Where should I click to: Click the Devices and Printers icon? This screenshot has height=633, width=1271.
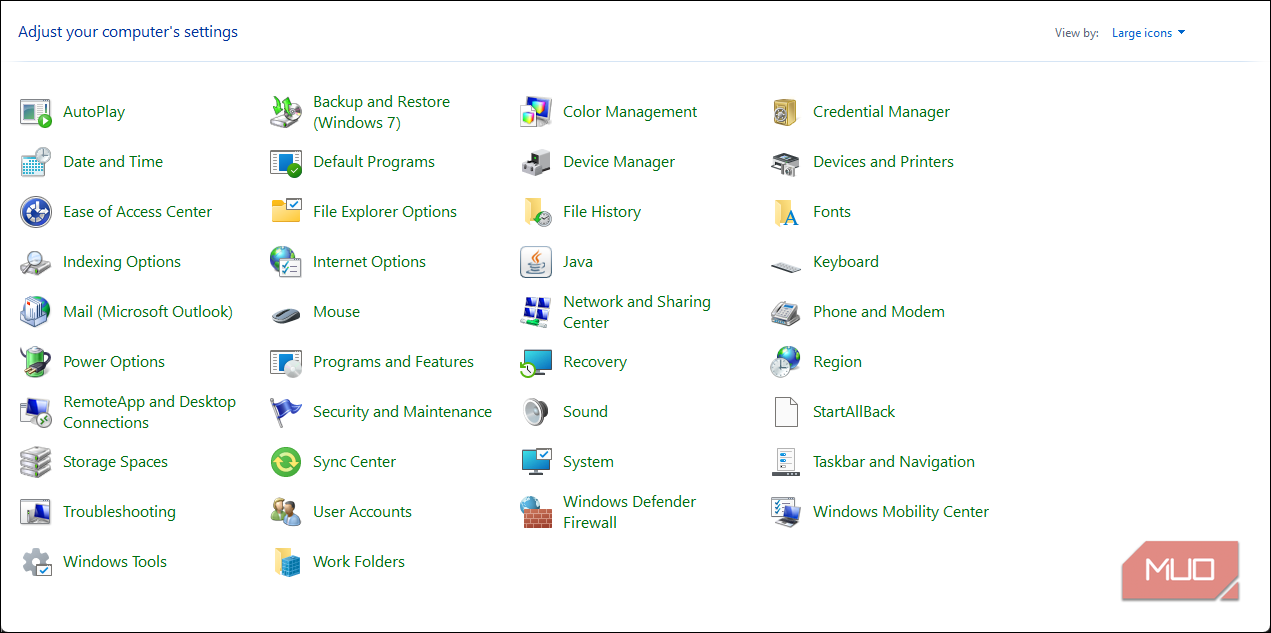coord(786,162)
